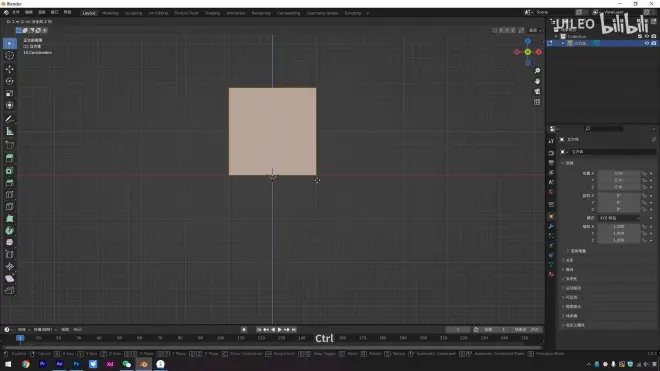Choose the Scale tool

pyautogui.click(x=9, y=93)
